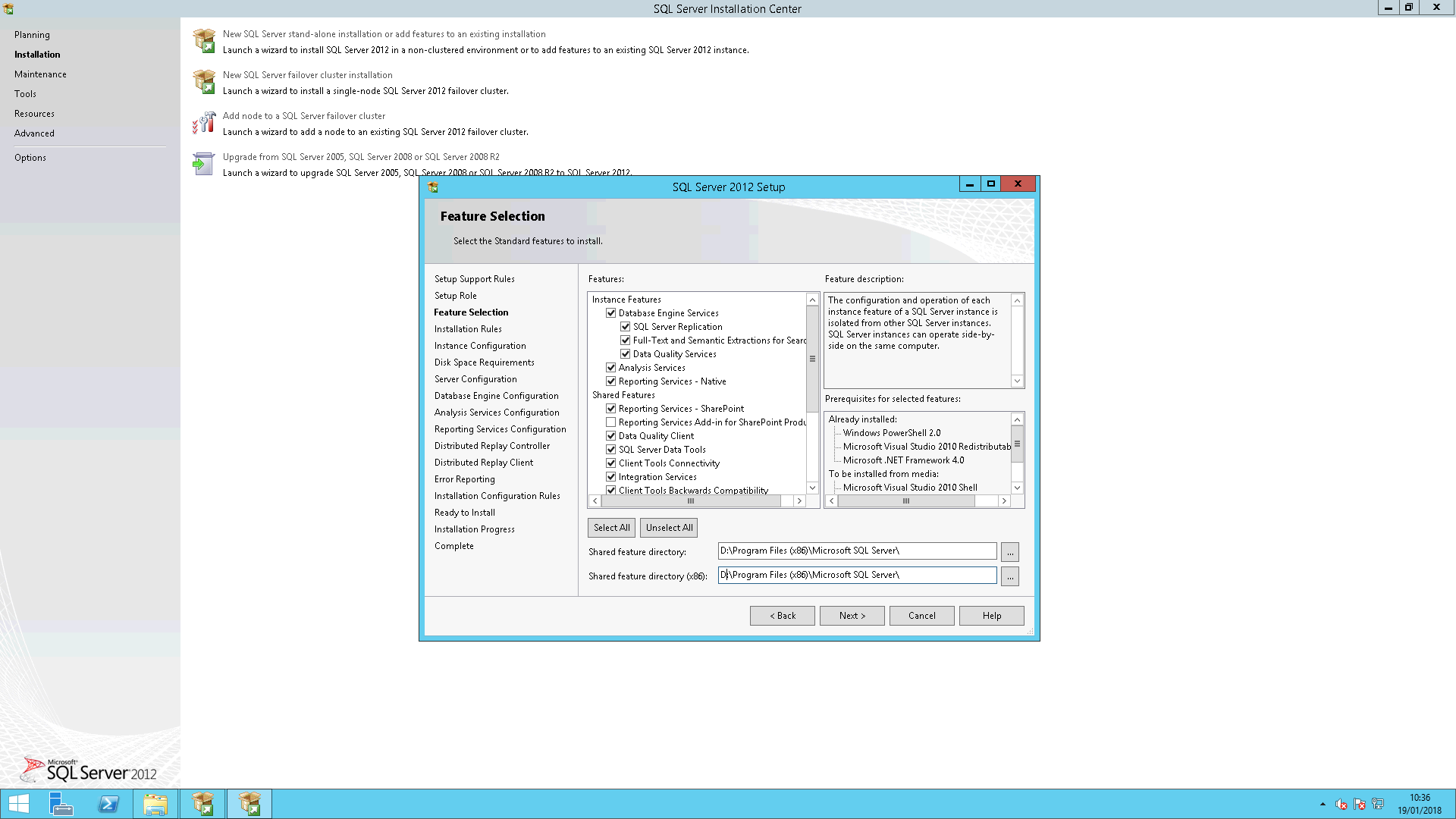Viewport: 1456px width, 819px height.
Task: Uncheck Analysis Services
Action: tap(610, 368)
